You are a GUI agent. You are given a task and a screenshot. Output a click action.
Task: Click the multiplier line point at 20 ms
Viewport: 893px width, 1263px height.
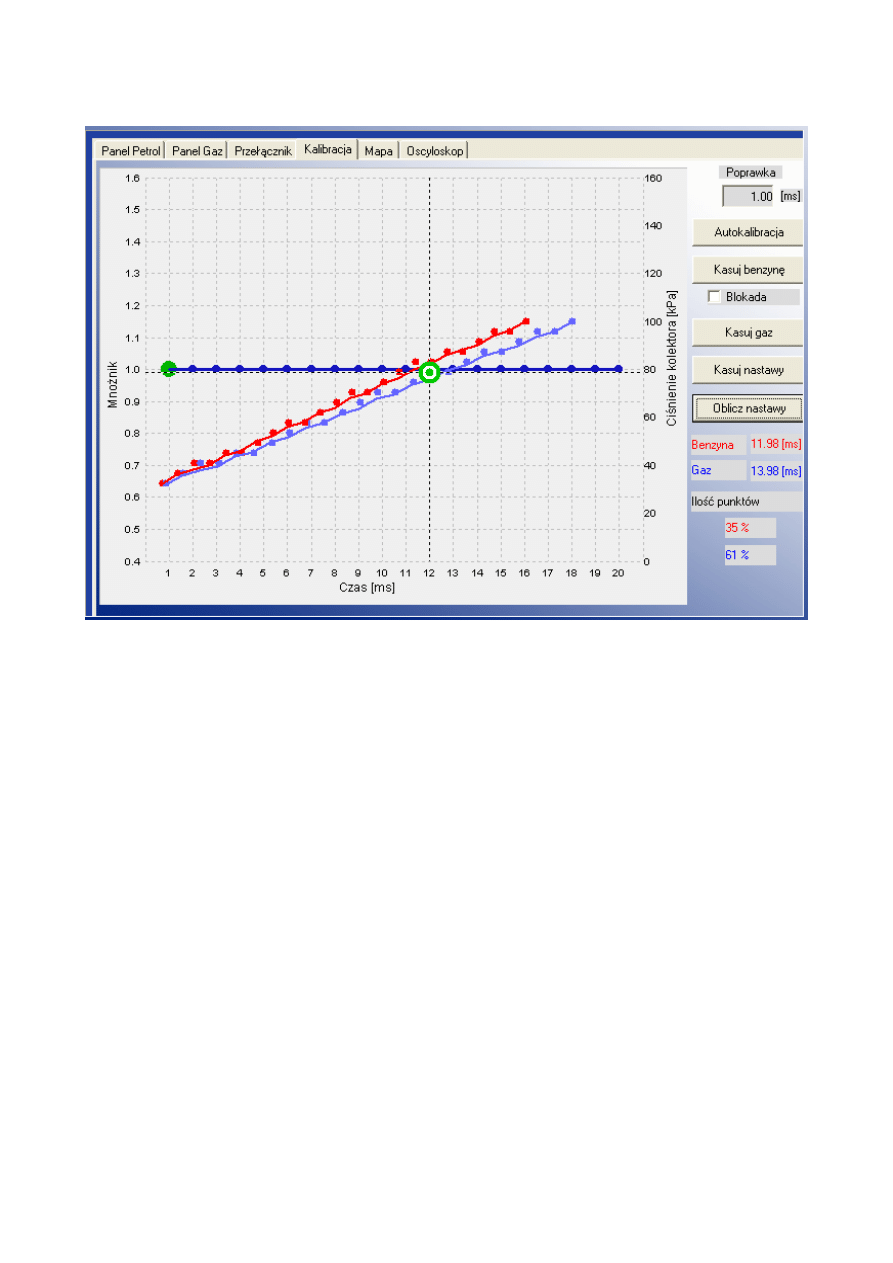(x=618, y=369)
